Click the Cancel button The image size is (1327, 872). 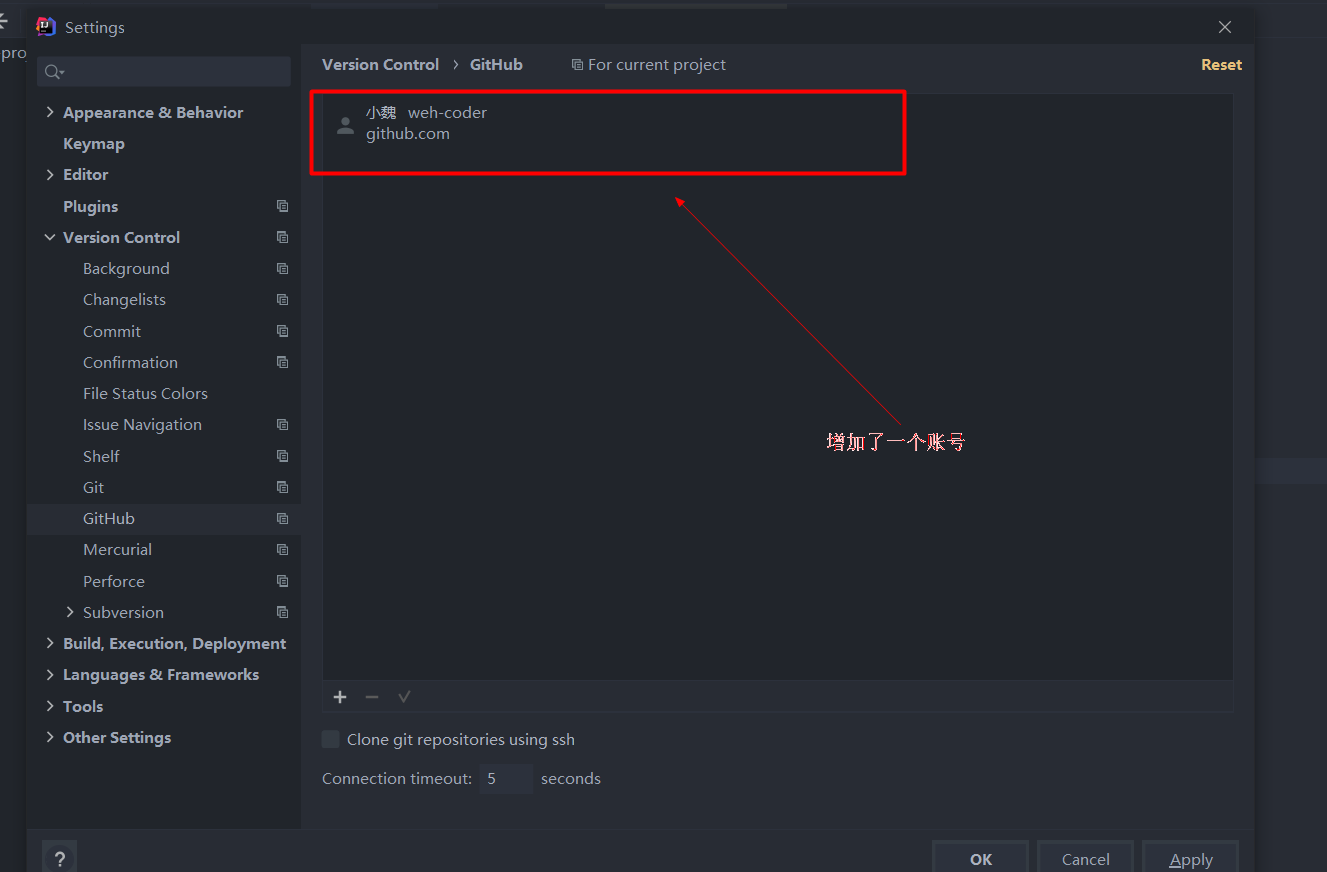coord(1085,859)
